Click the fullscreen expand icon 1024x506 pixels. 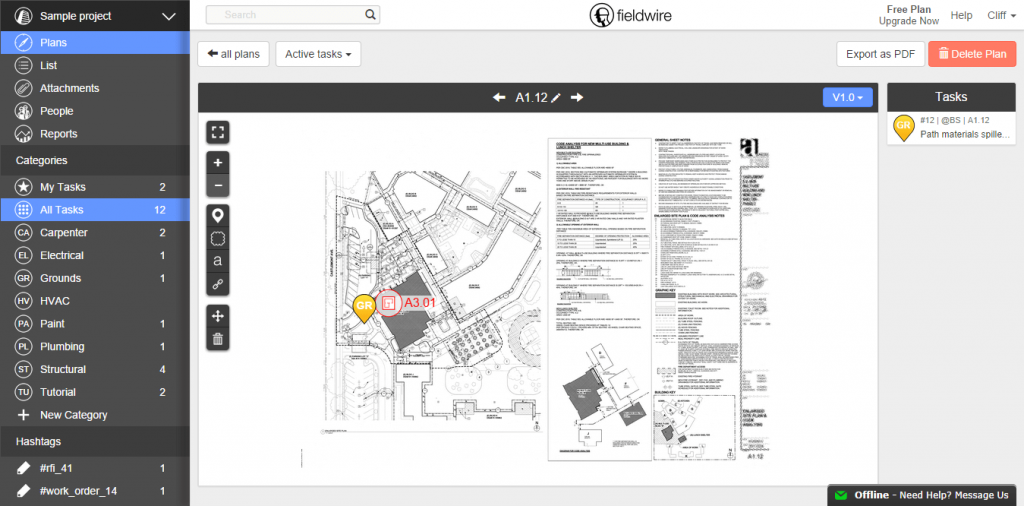[218, 132]
